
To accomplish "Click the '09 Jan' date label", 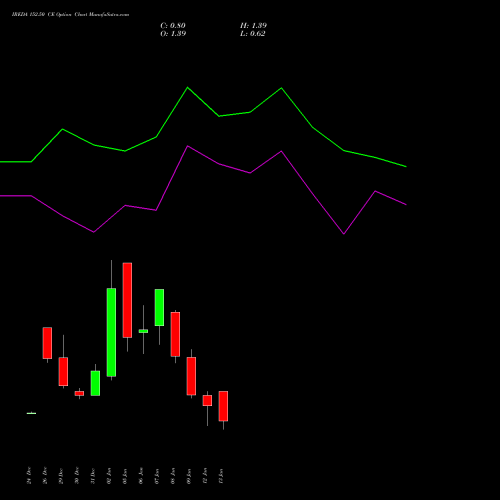I will tap(189, 475).
